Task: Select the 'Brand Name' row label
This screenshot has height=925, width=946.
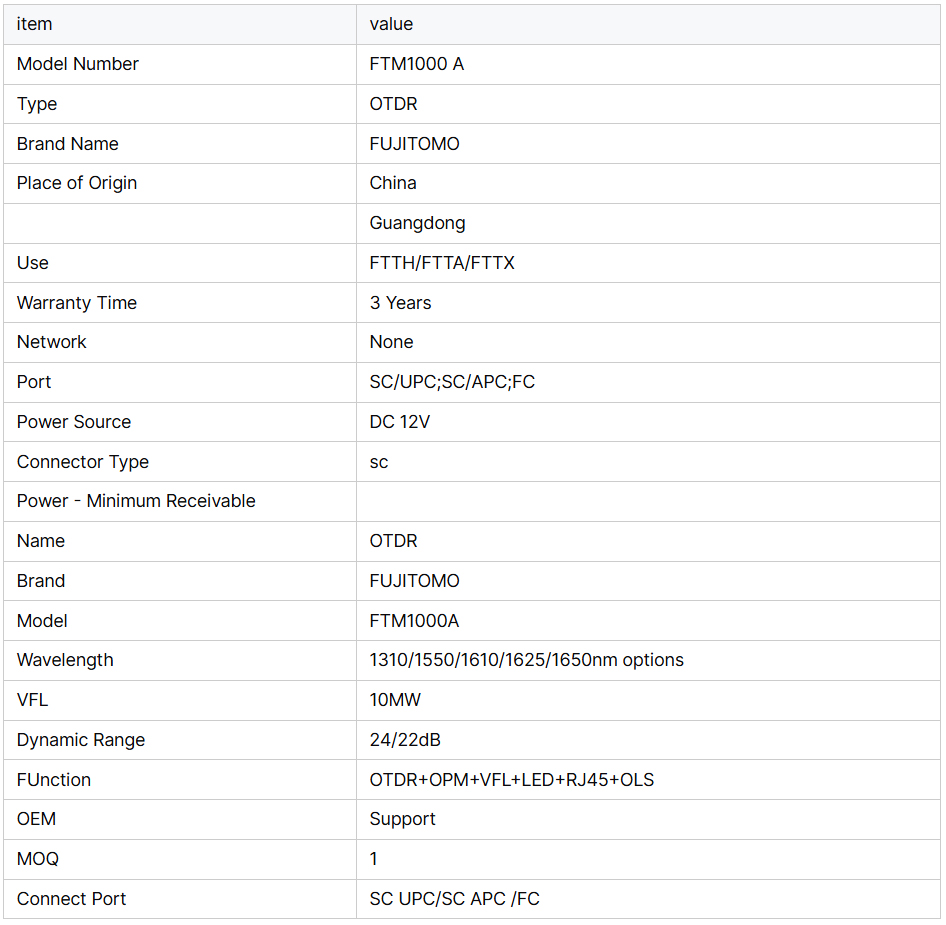Action: point(68,144)
